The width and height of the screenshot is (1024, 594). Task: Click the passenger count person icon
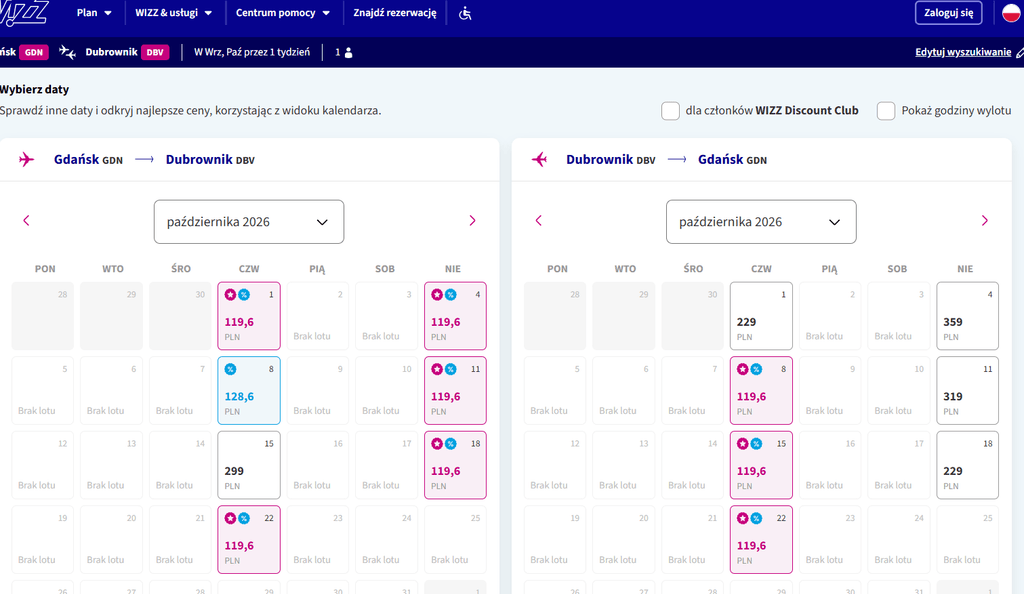click(349, 53)
